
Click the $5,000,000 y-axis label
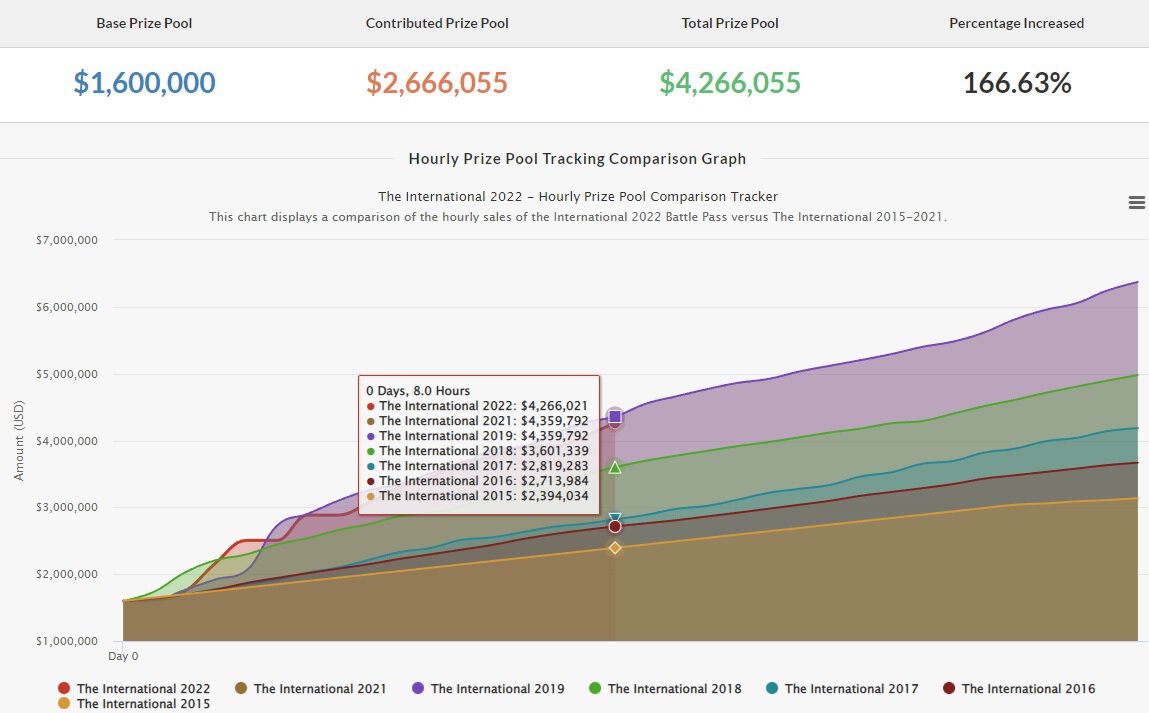(x=67, y=374)
